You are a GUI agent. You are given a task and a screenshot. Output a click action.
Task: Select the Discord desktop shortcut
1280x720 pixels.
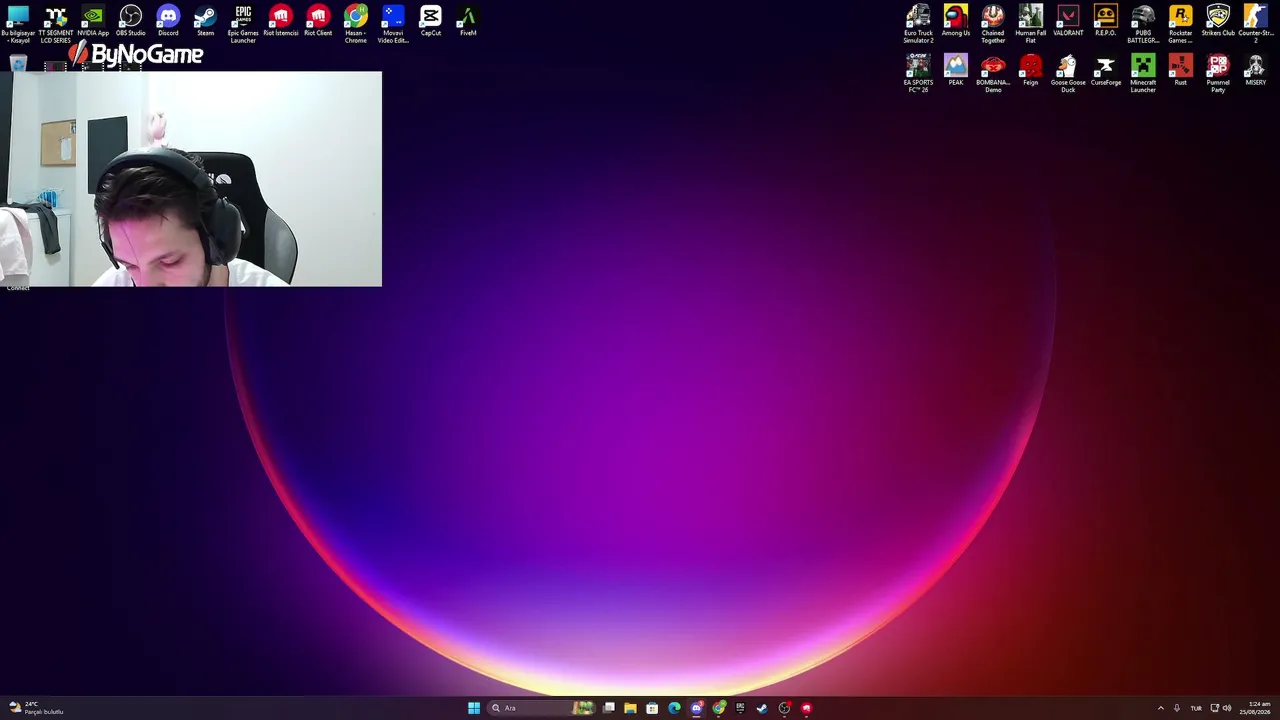coord(168,21)
